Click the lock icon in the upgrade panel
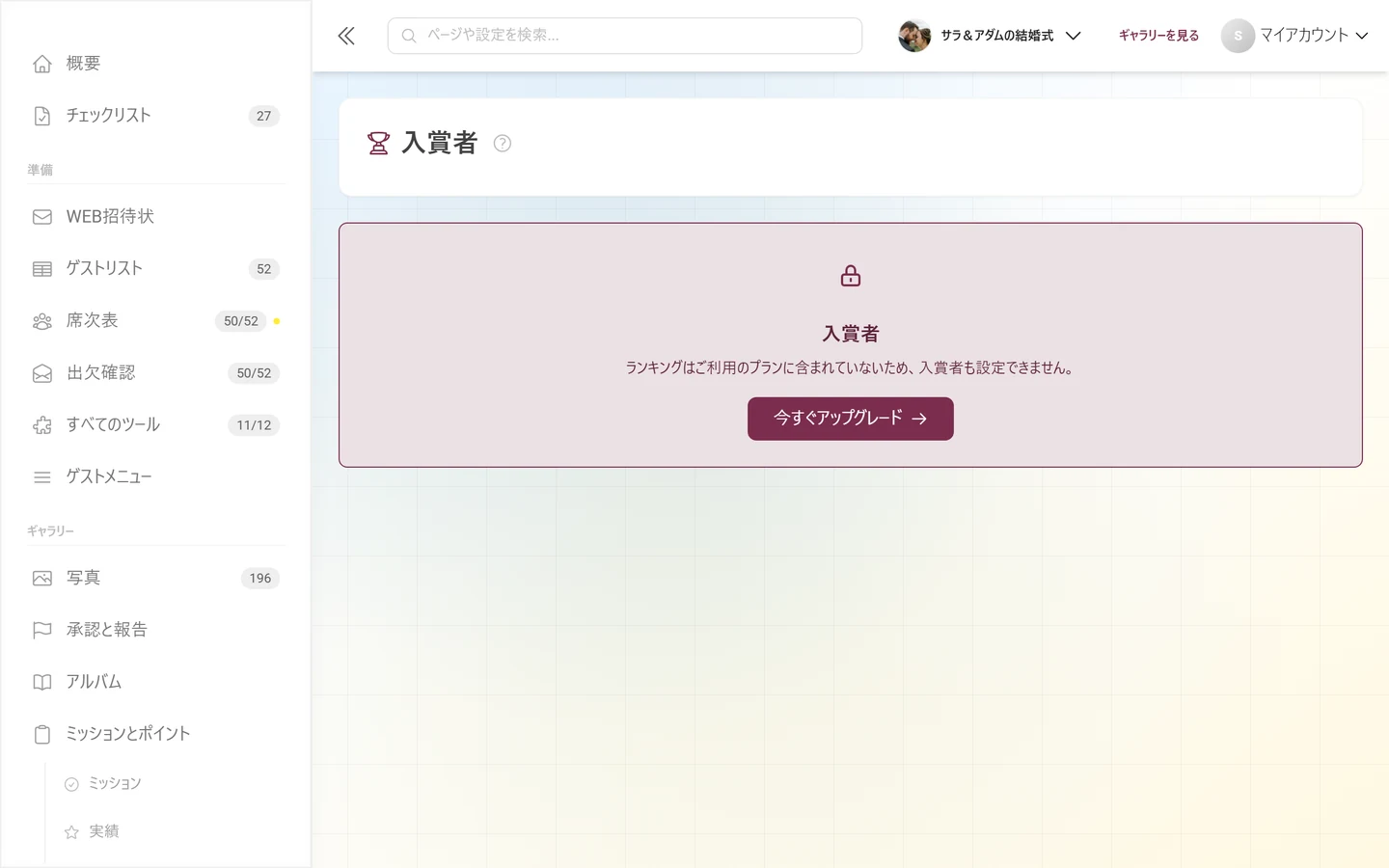 851,276
